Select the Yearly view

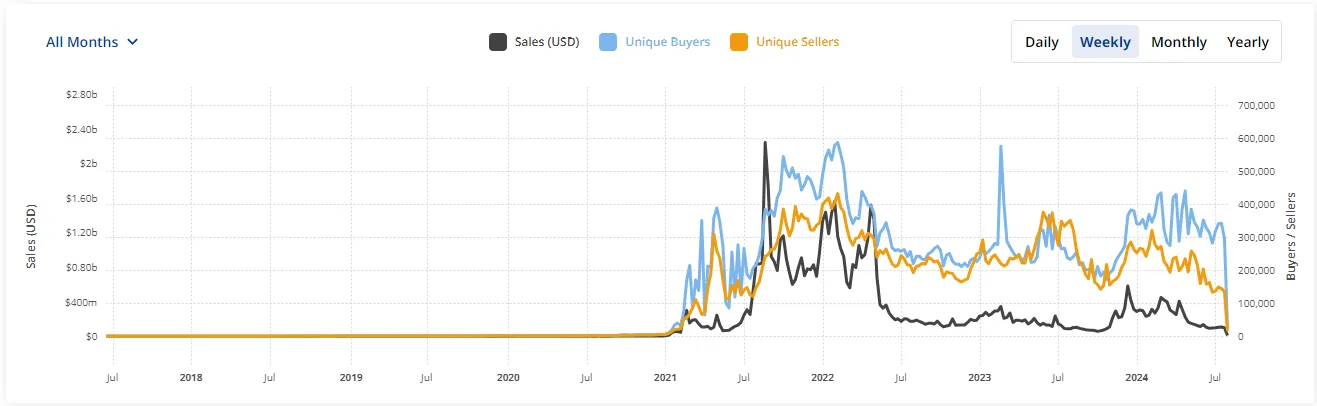[1247, 42]
